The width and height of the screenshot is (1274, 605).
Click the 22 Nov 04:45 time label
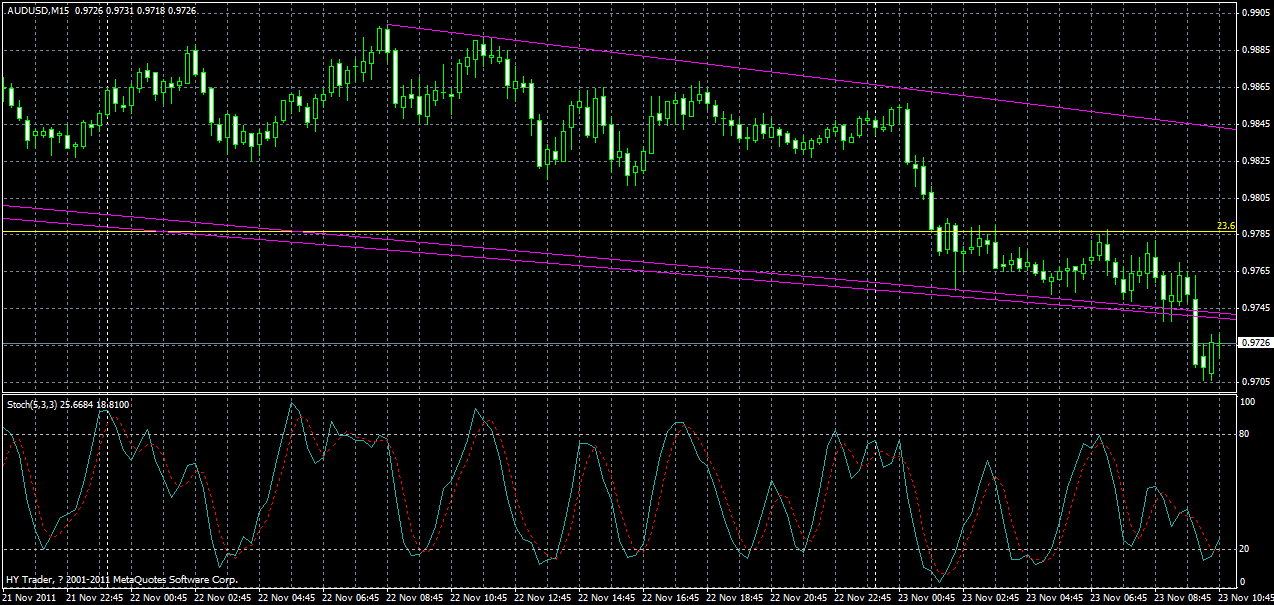pyautogui.click(x=287, y=597)
